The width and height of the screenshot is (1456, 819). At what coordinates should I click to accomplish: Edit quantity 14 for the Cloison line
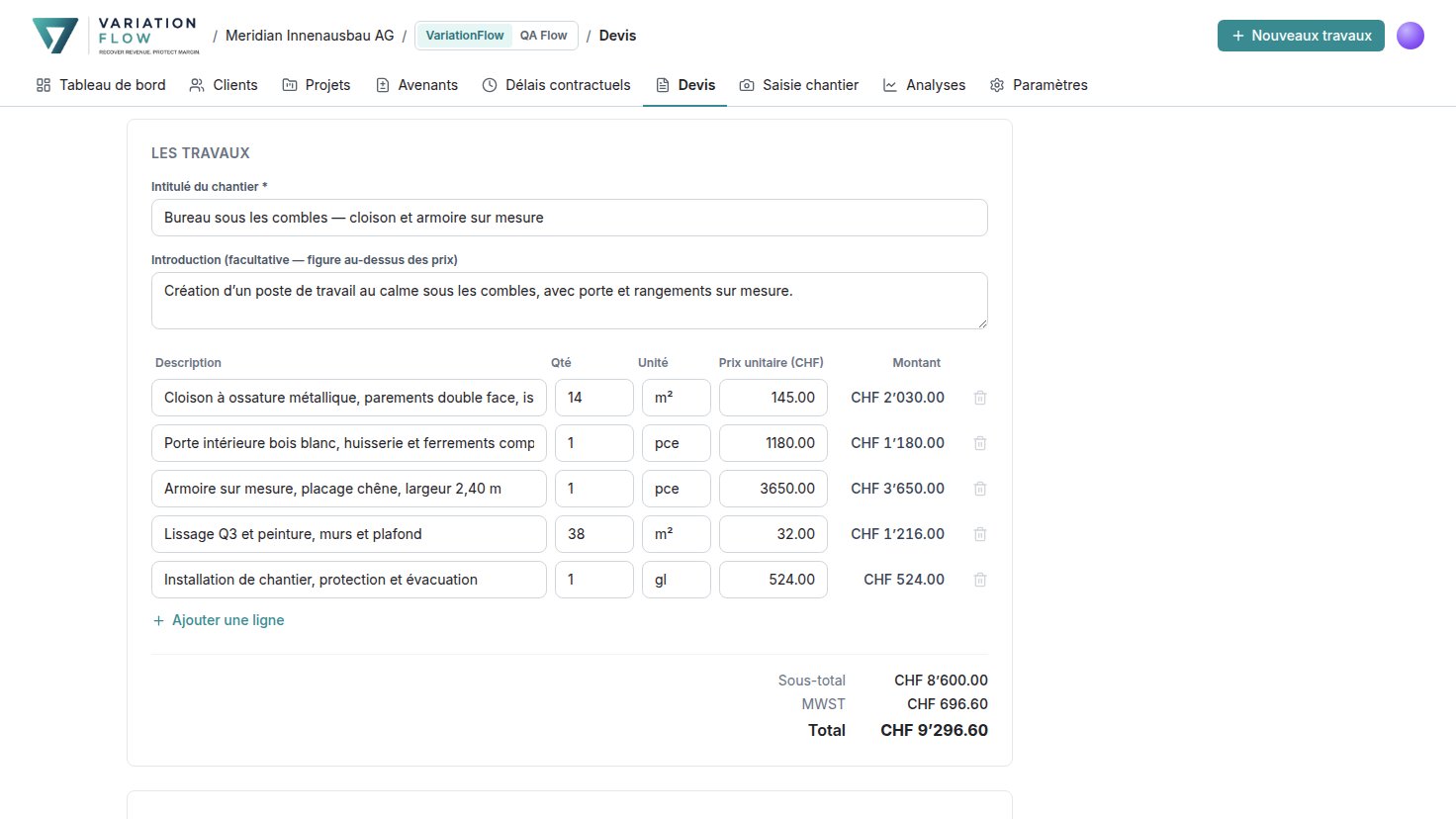pyautogui.click(x=594, y=398)
